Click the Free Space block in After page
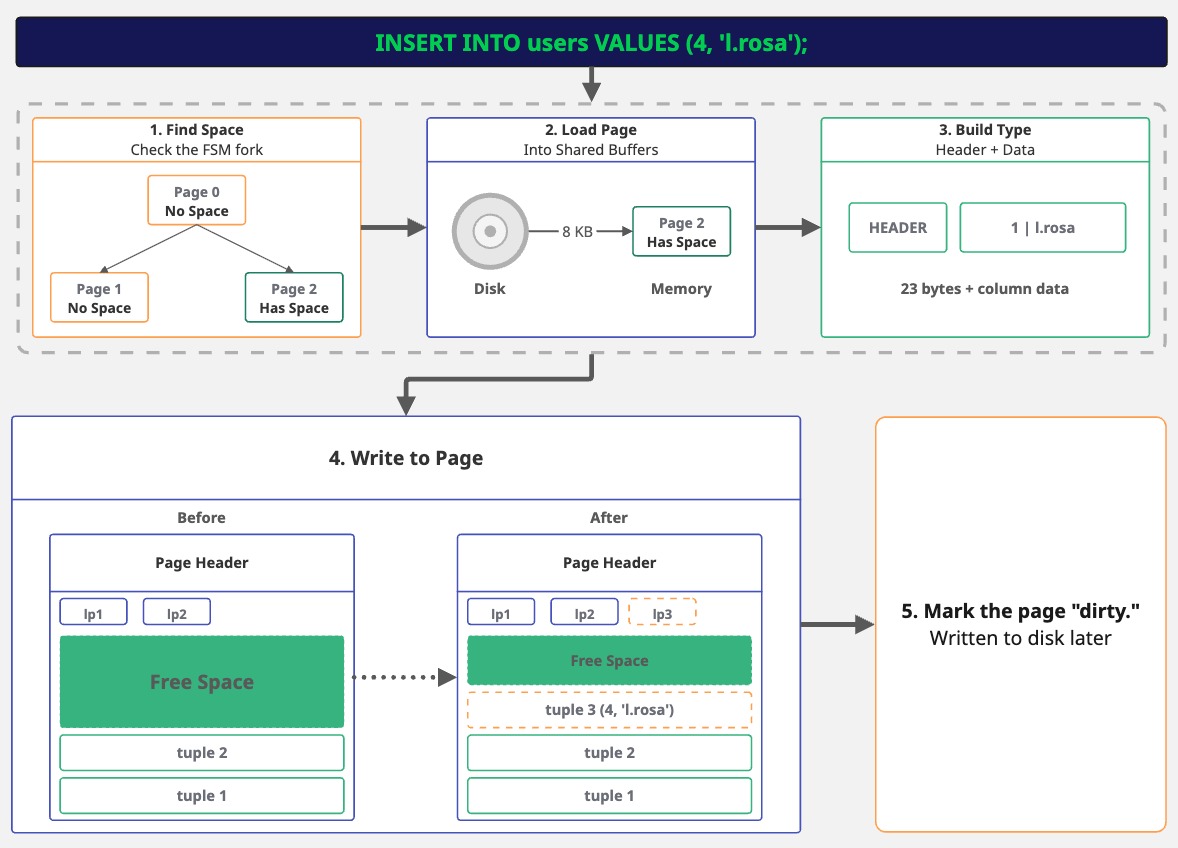The height and width of the screenshot is (848, 1178). (x=609, y=661)
